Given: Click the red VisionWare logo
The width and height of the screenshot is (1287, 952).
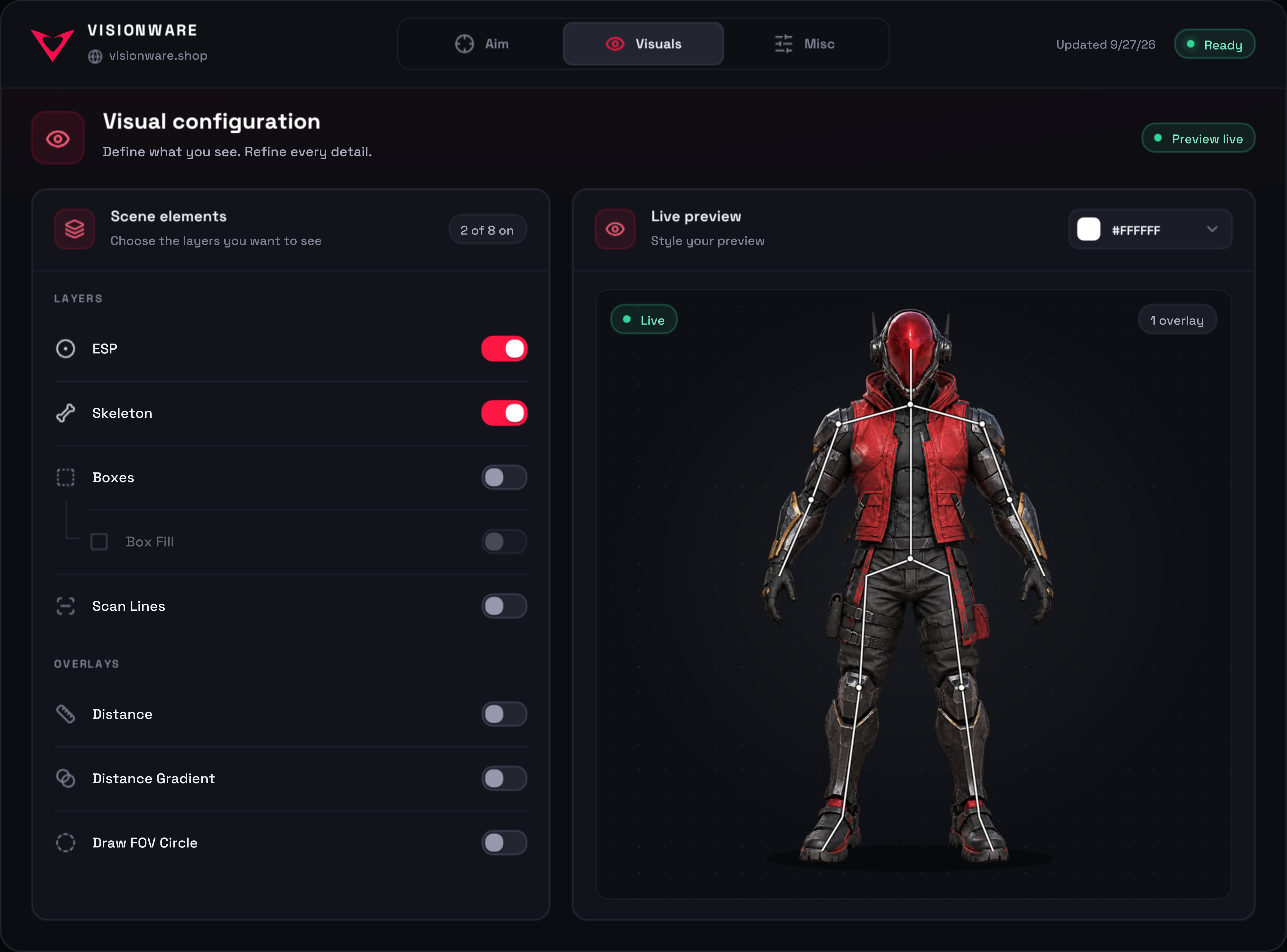Looking at the screenshot, I should click(x=52, y=45).
